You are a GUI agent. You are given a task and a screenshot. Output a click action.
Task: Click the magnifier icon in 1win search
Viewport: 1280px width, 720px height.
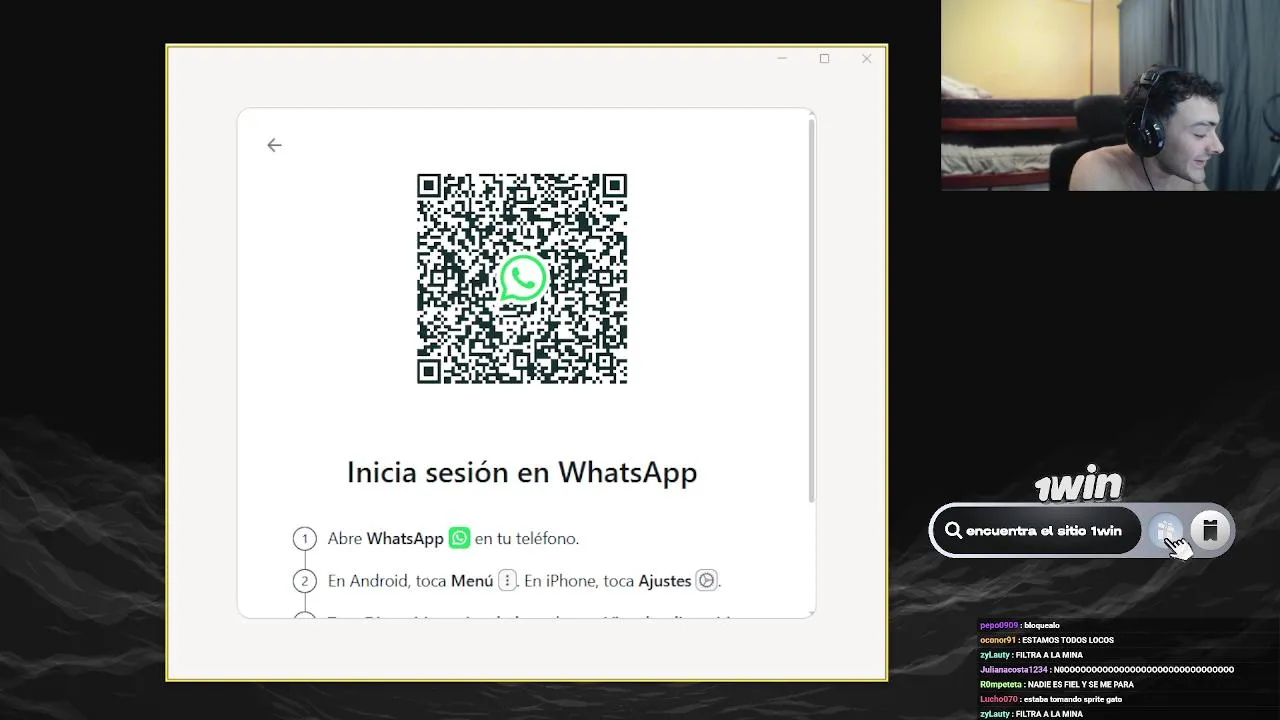[953, 531]
